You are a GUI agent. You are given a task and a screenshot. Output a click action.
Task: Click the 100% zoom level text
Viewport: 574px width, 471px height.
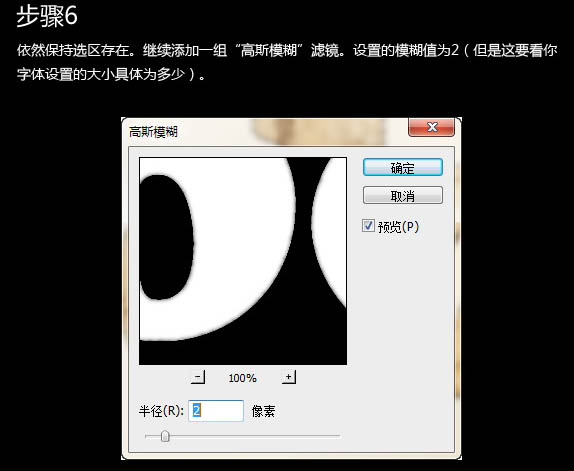(243, 378)
